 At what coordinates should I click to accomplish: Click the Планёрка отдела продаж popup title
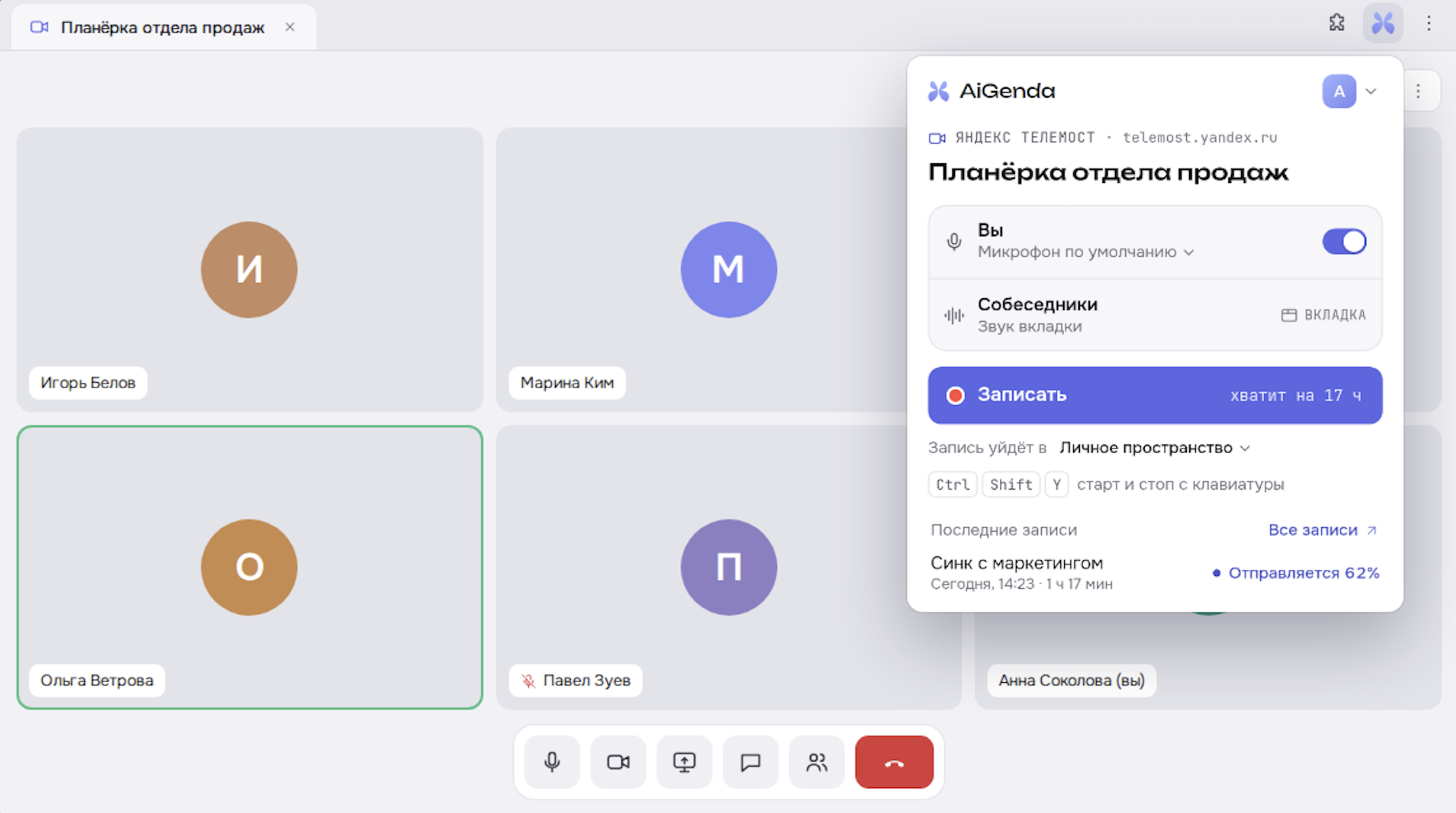1108,173
